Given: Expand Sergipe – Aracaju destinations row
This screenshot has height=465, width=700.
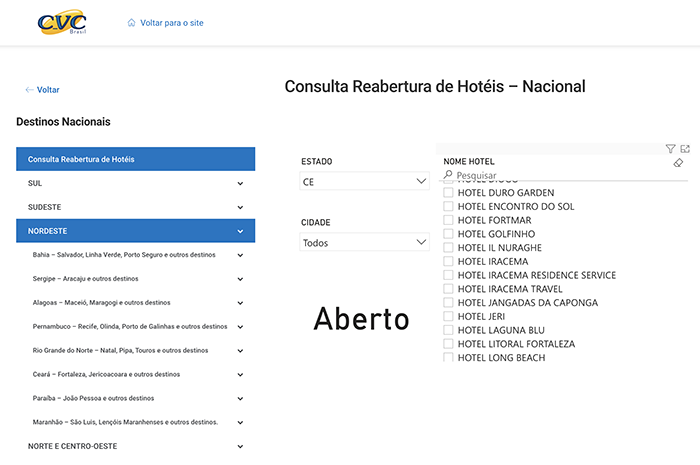Looking at the screenshot, I should tap(136, 278).
